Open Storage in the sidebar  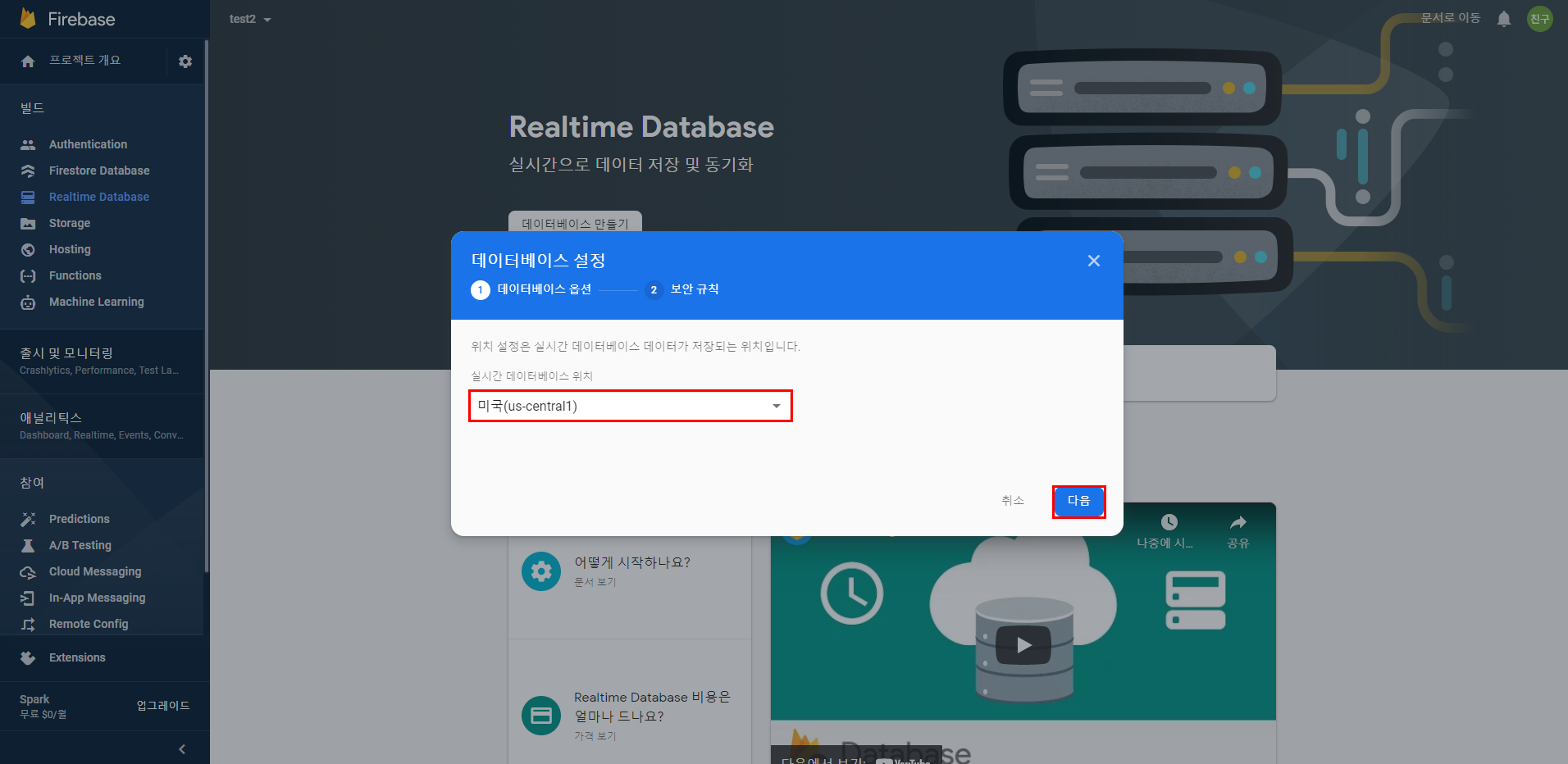coord(70,223)
